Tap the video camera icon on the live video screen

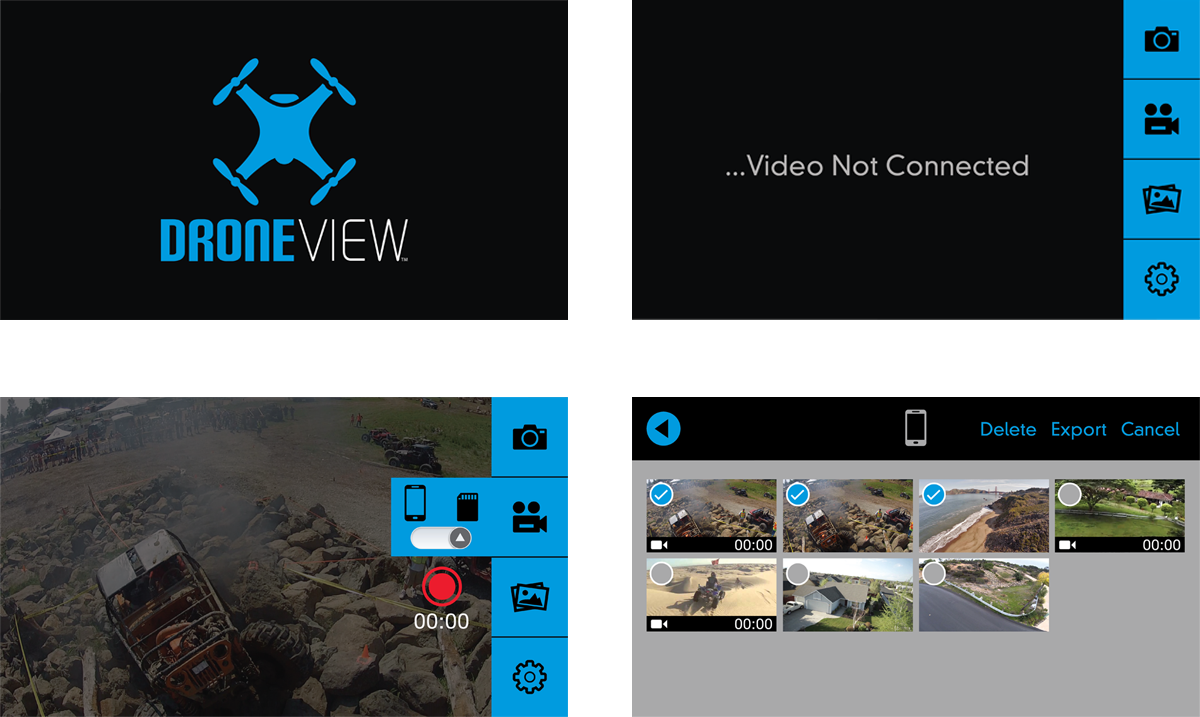click(x=529, y=517)
